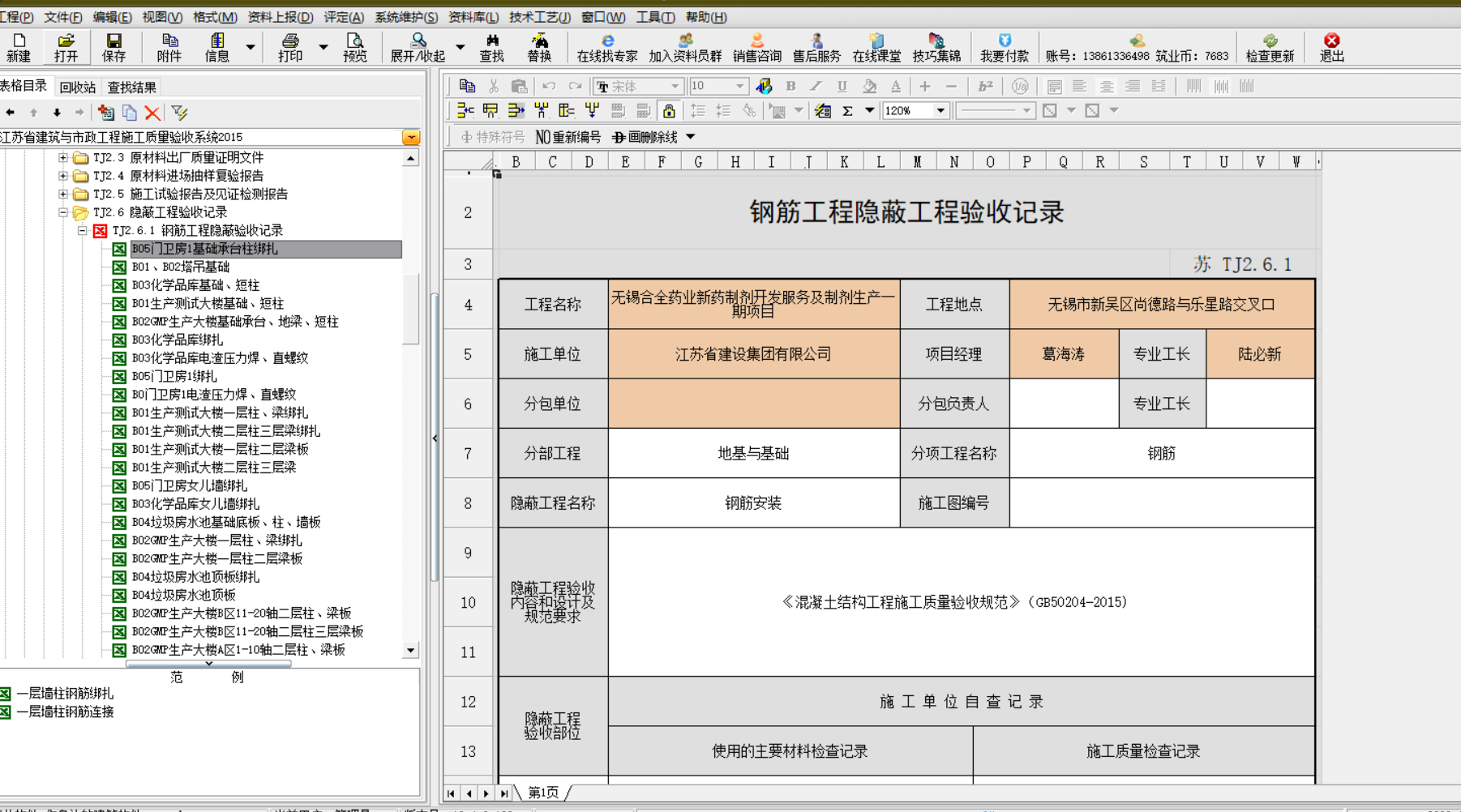This screenshot has height=812, width=1461.
Task: Click 加入资料员群 group icon
Action: tap(685, 48)
